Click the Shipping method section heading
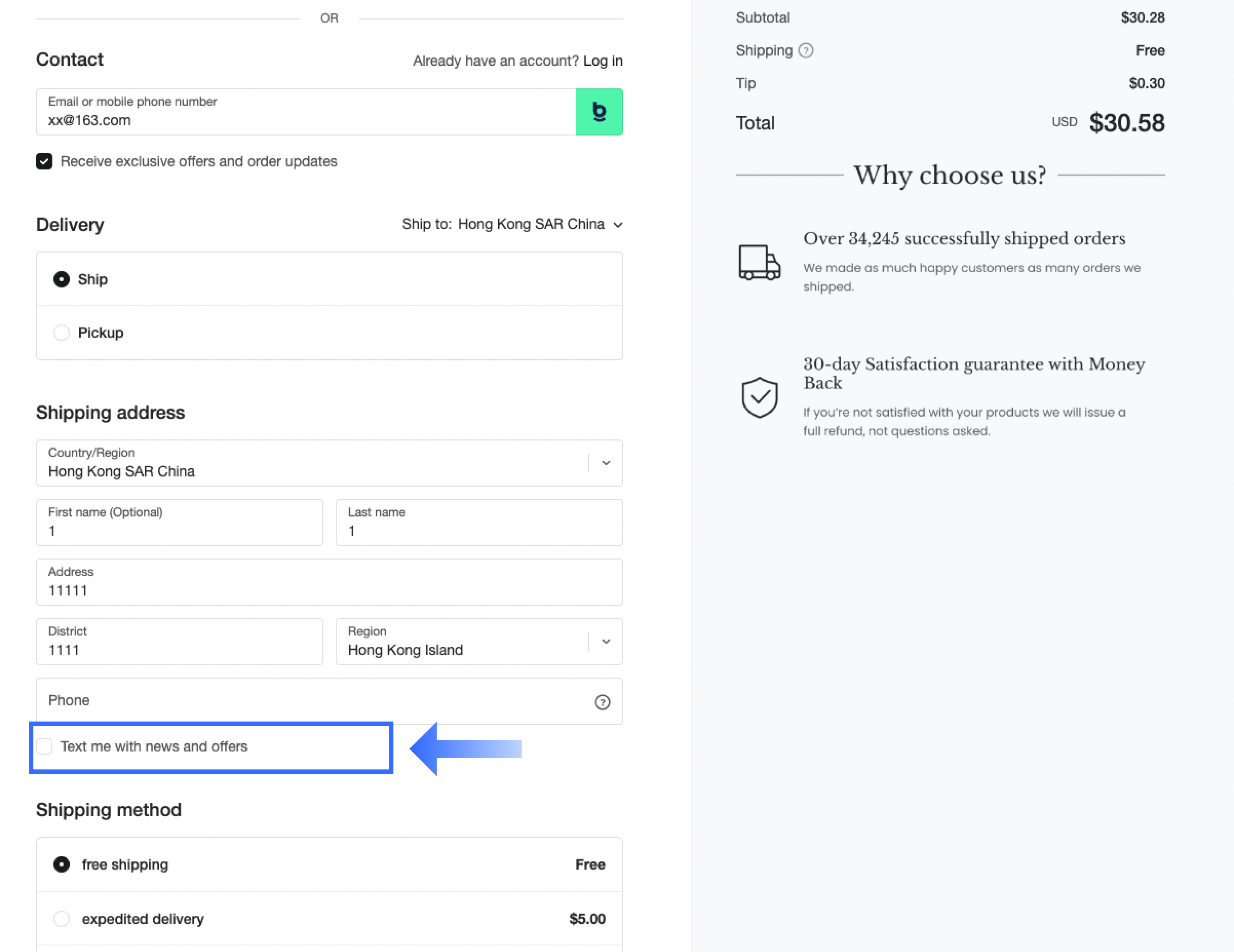Image resolution: width=1234 pixels, height=952 pixels. pyautogui.click(x=109, y=810)
